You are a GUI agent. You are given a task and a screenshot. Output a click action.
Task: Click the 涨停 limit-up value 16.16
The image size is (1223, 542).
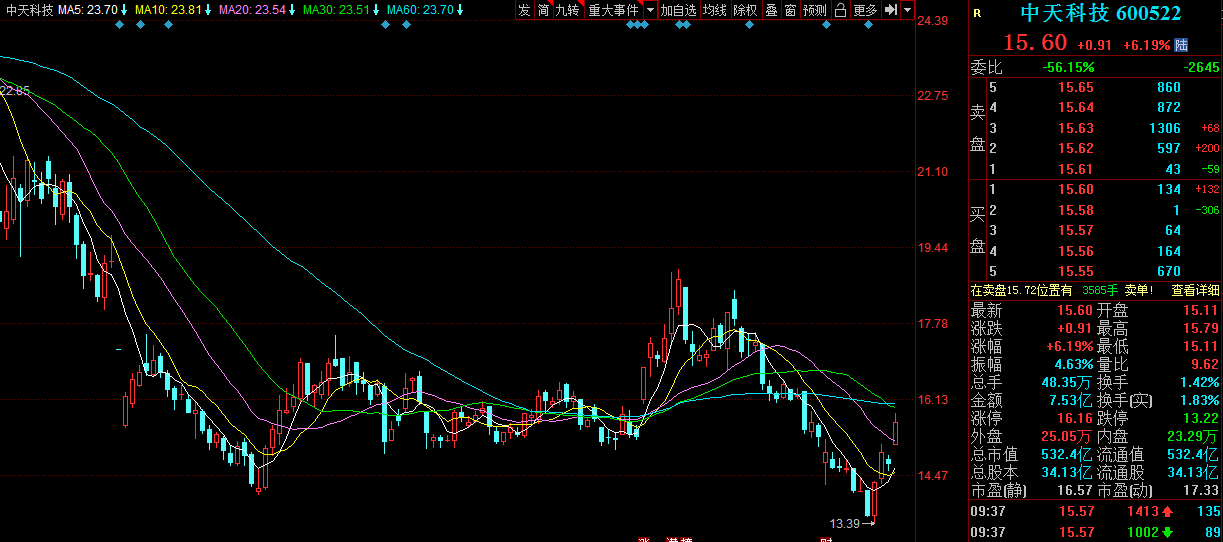[x=1074, y=418]
